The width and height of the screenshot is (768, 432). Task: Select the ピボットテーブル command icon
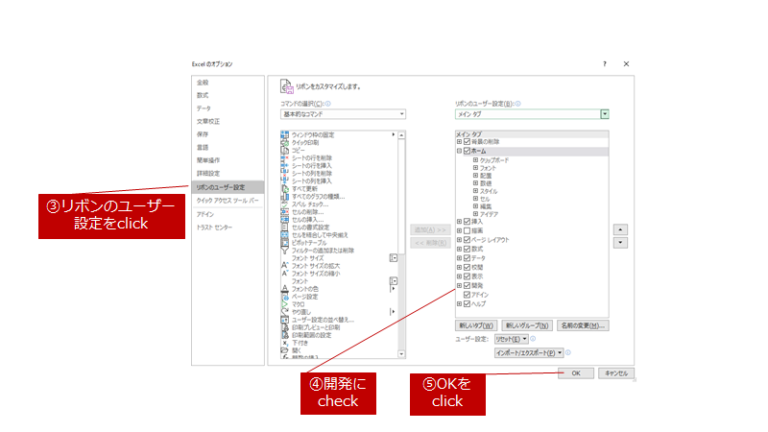click(285, 242)
